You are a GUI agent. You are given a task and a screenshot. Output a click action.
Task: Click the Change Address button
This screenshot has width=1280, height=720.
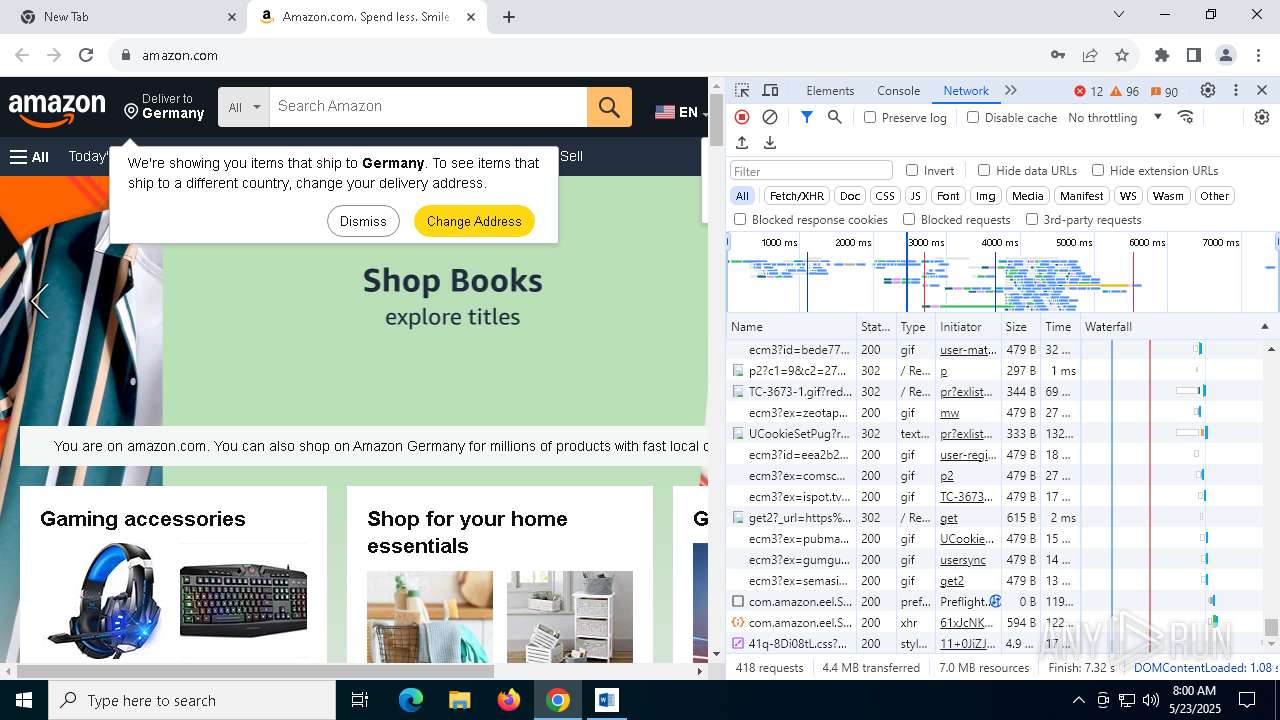click(x=474, y=221)
